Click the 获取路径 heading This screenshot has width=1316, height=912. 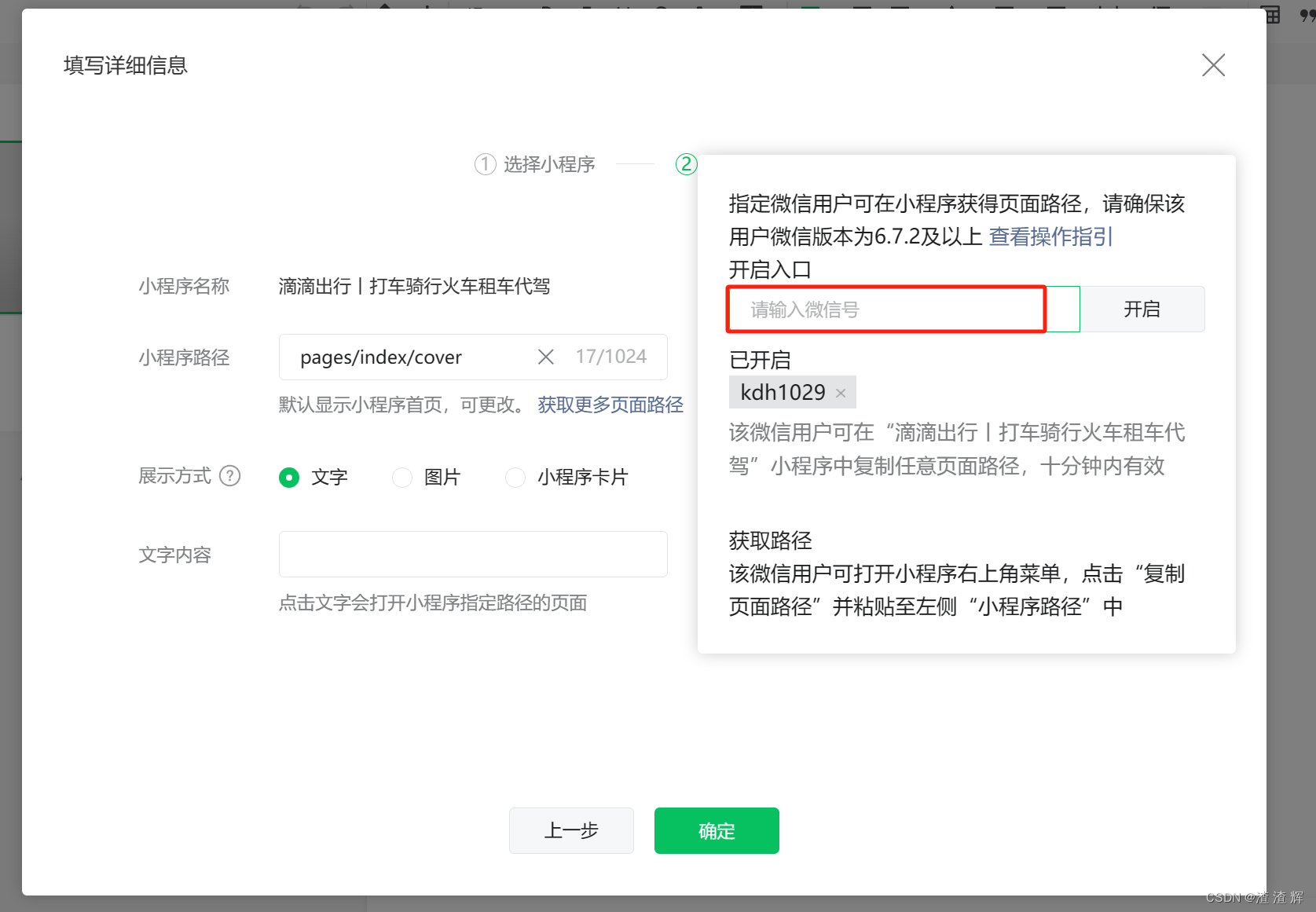(771, 540)
